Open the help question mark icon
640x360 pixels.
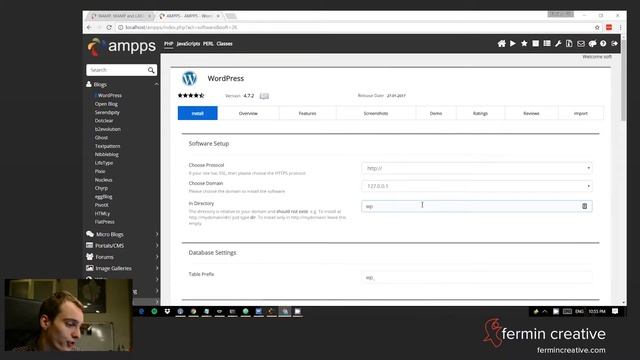[x=603, y=44]
